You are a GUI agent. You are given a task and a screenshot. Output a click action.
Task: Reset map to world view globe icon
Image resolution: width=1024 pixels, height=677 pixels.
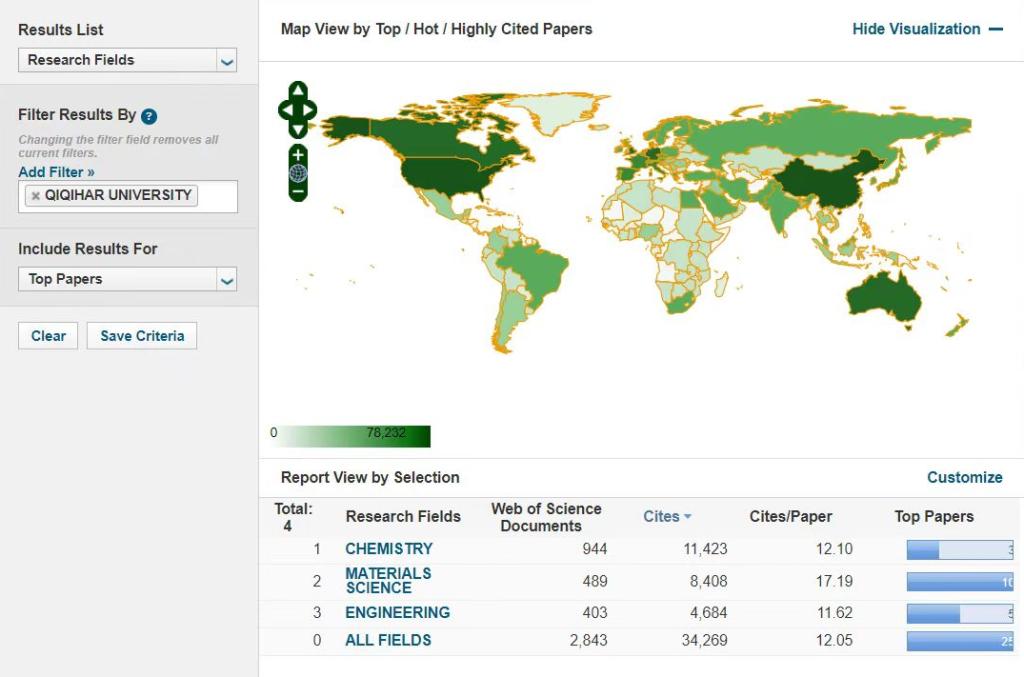coord(298,173)
